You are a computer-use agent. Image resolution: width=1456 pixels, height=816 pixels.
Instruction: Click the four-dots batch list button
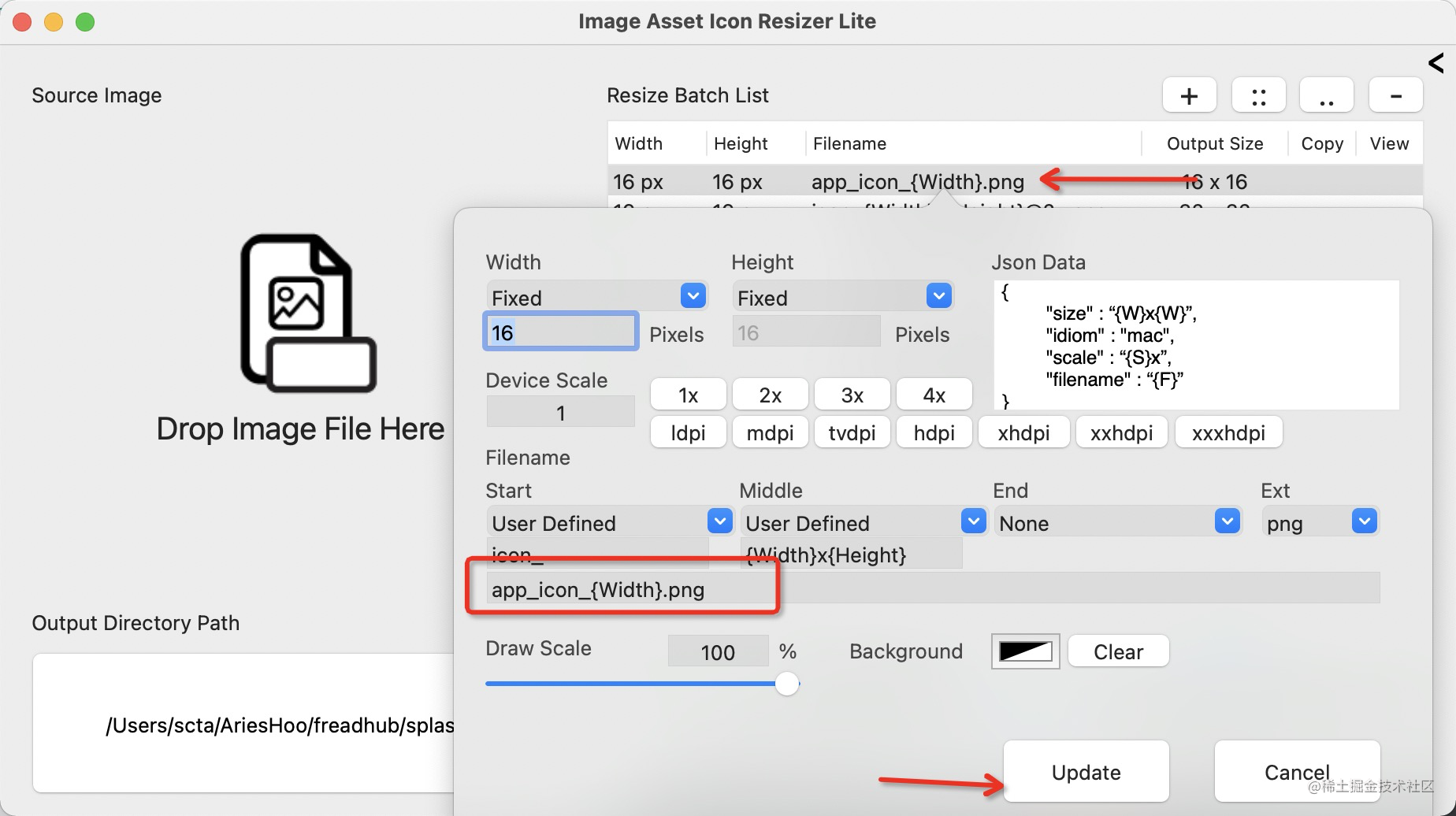tap(1258, 96)
